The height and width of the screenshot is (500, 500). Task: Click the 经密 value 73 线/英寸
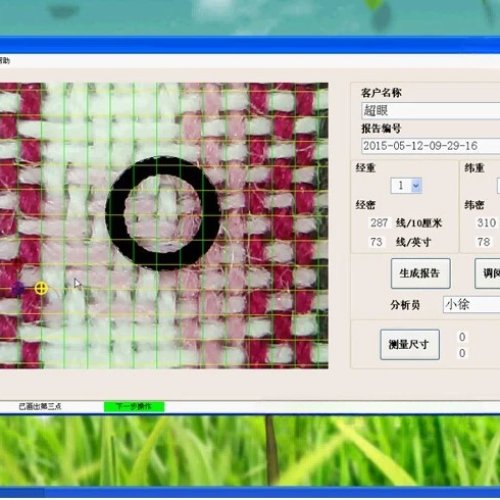click(376, 242)
